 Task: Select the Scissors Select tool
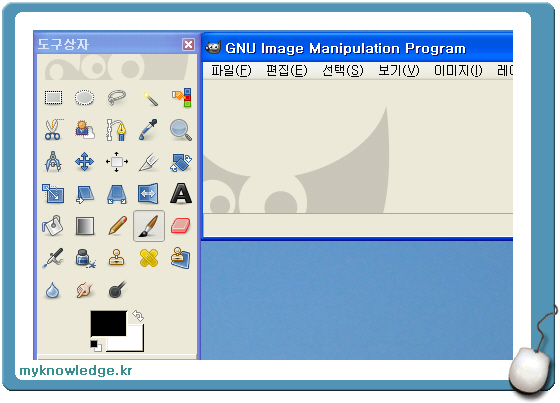coord(53,130)
